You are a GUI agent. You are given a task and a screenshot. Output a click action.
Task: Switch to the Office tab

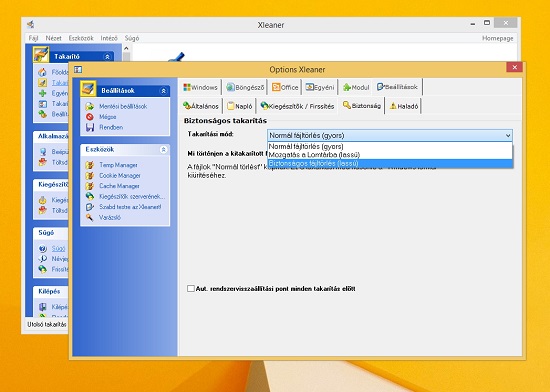285,87
